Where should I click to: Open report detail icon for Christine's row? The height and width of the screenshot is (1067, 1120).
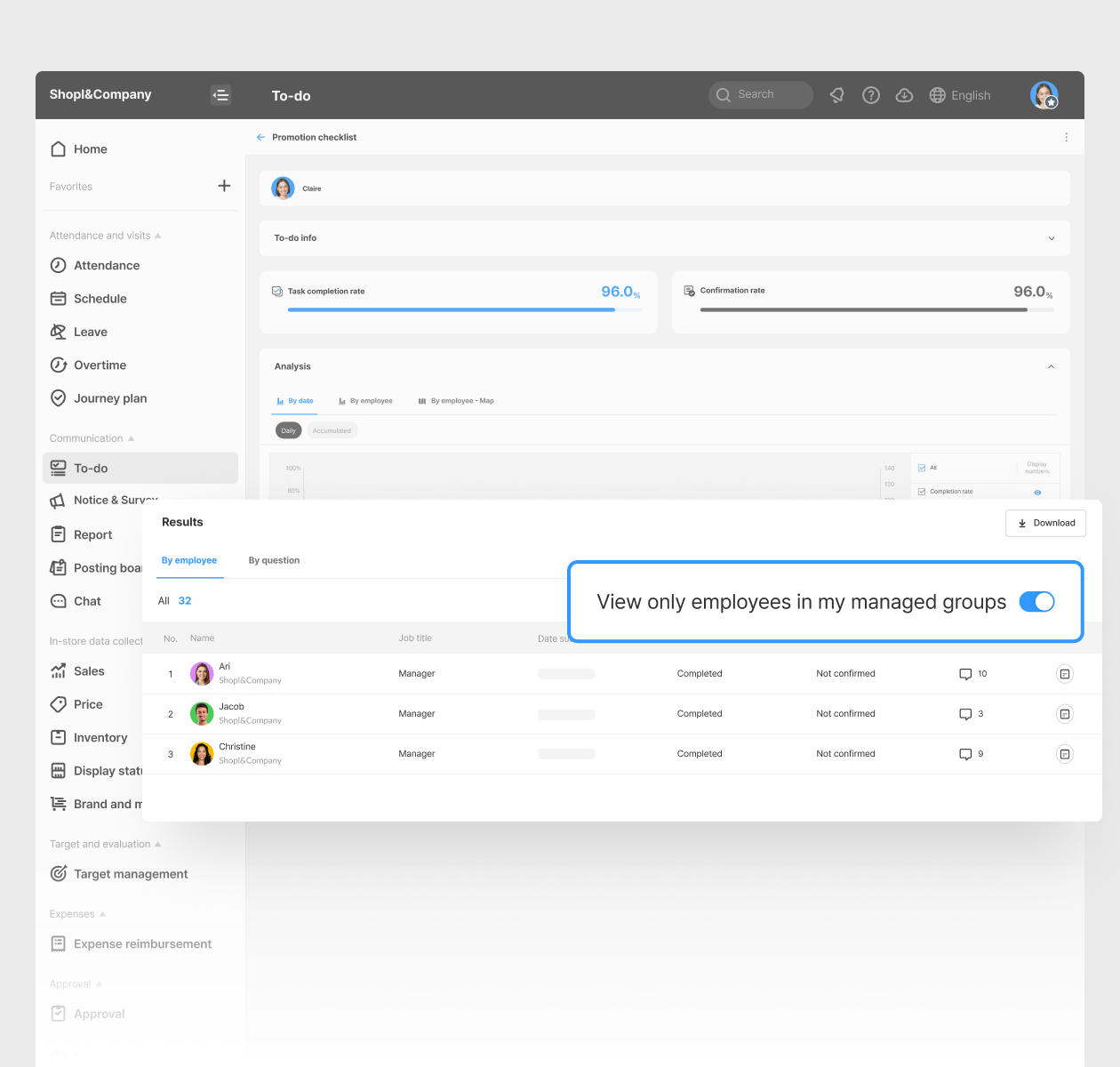point(1064,754)
